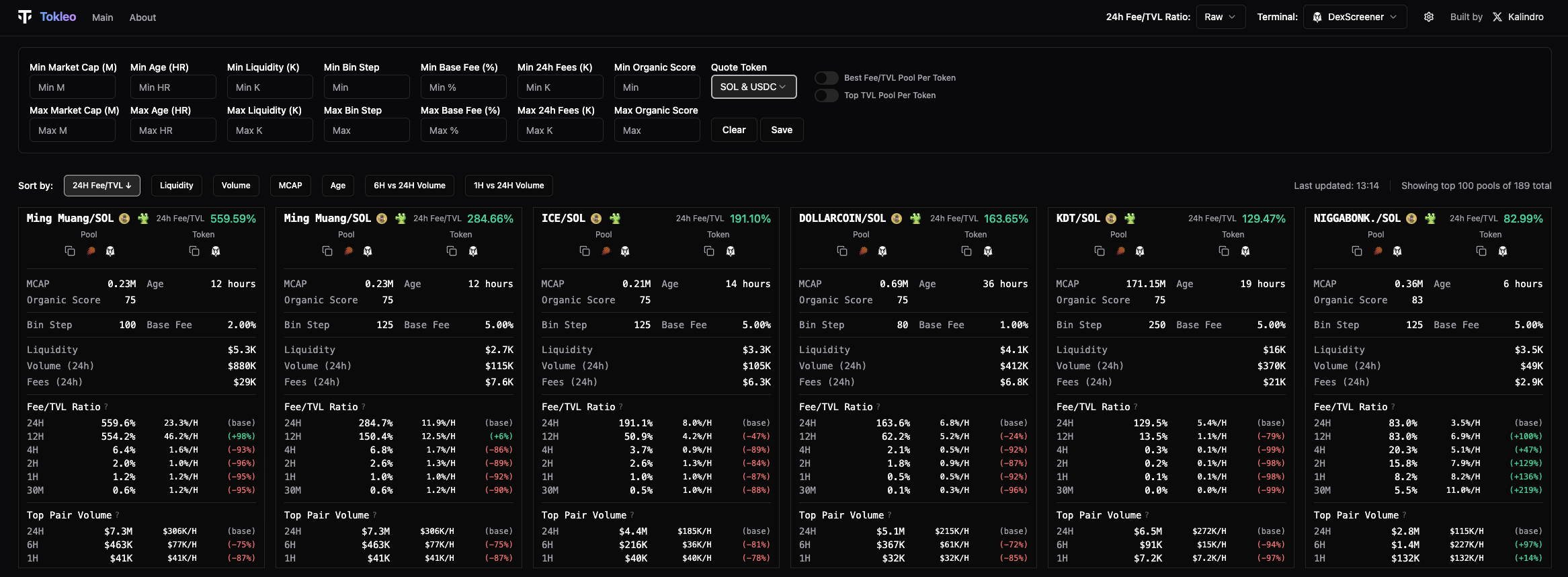Open token DexScreener icon on NIGGABONK./SOL card

[1503, 251]
